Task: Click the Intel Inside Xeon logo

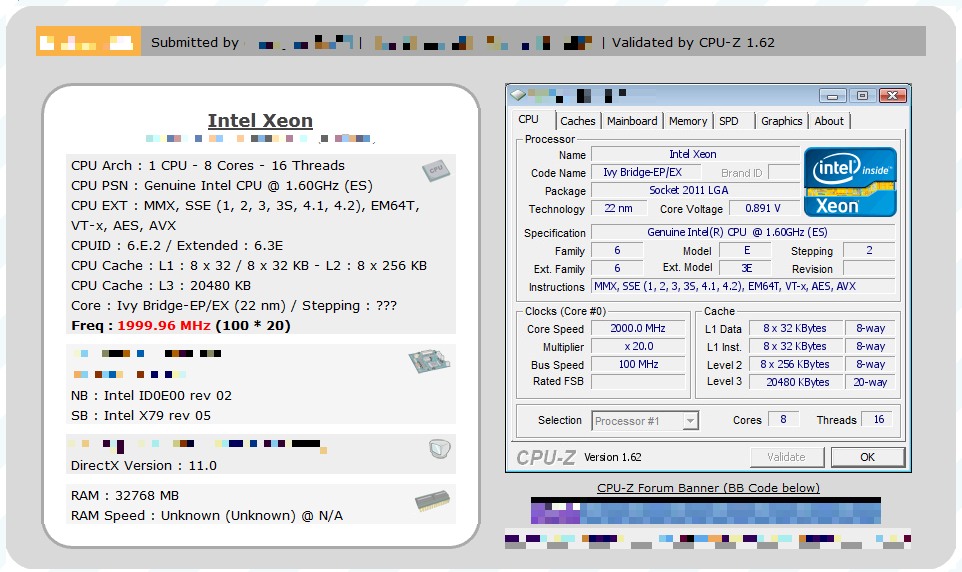Action: [x=851, y=181]
